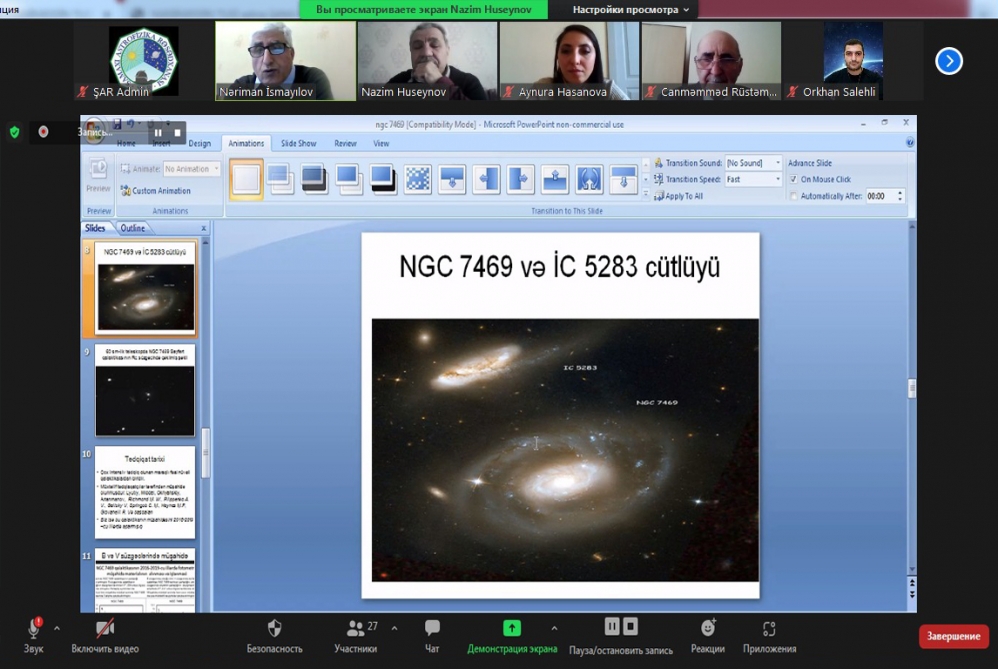The height and width of the screenshot is (669, 998).
Task: Click the Apply To All button
Action: 678,196
